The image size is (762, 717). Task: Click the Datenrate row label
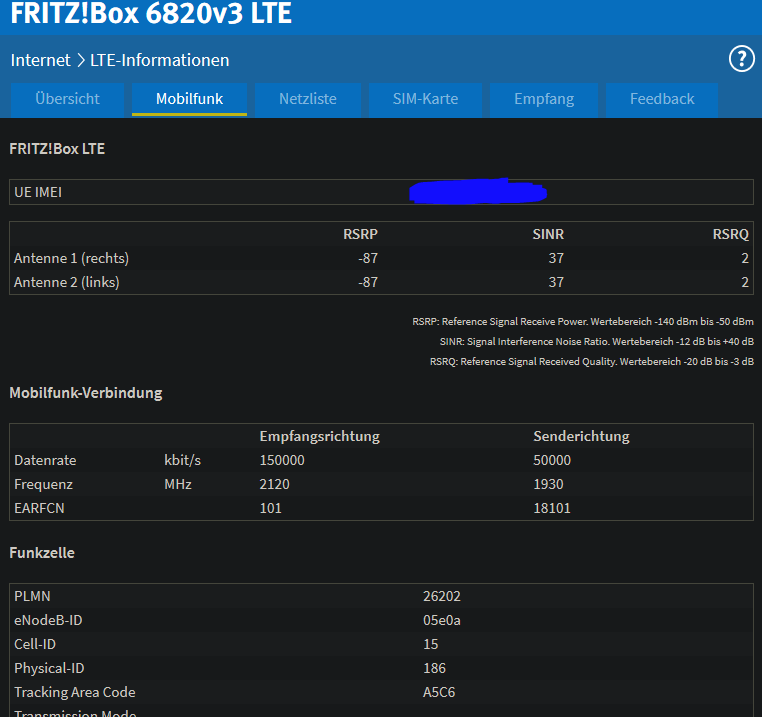(x=45, y=460)
